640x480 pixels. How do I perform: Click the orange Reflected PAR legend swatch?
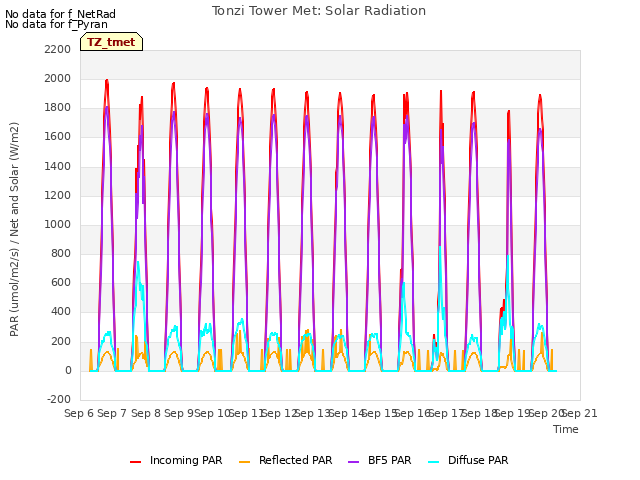pos(244,462)
